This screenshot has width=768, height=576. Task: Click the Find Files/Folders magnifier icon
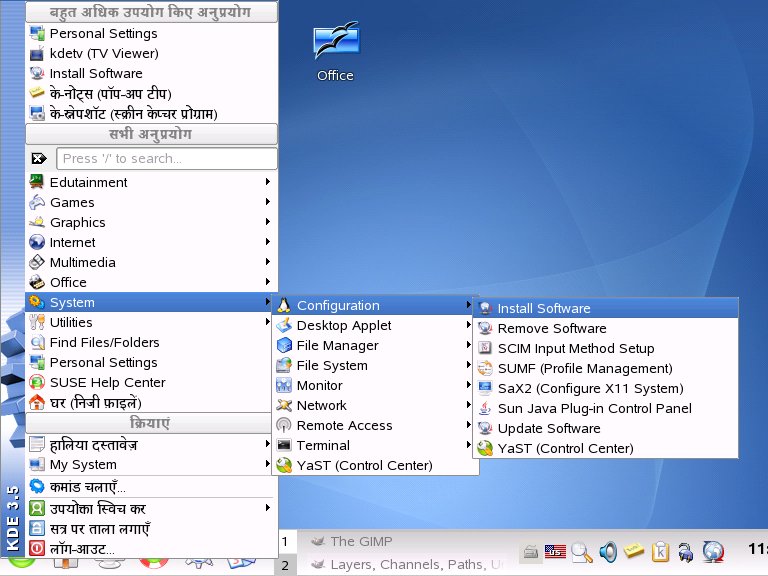pos(37,342)
